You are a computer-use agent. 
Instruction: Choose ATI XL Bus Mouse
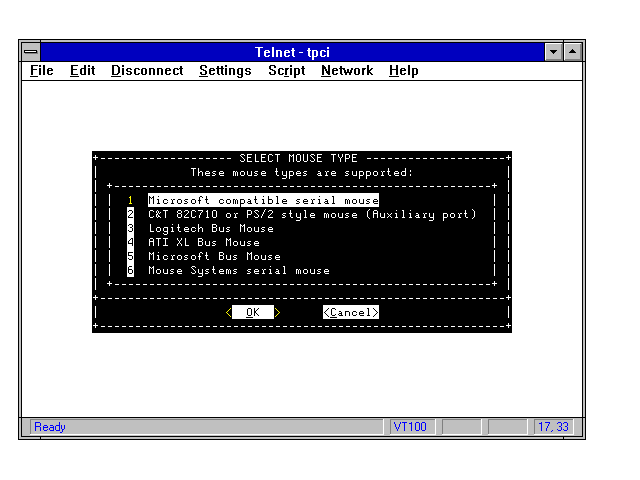[203, 243]
